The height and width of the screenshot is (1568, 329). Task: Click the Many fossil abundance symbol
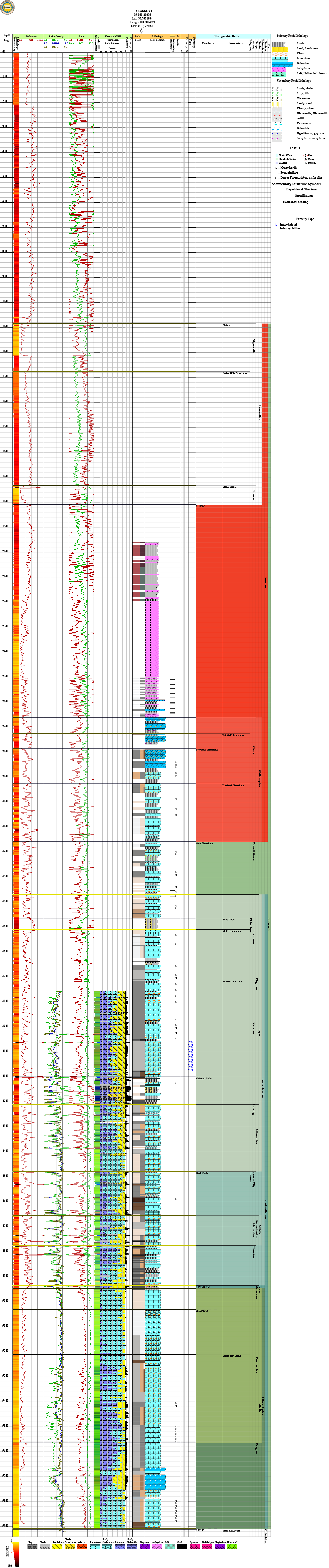click(x=305, y=159)
